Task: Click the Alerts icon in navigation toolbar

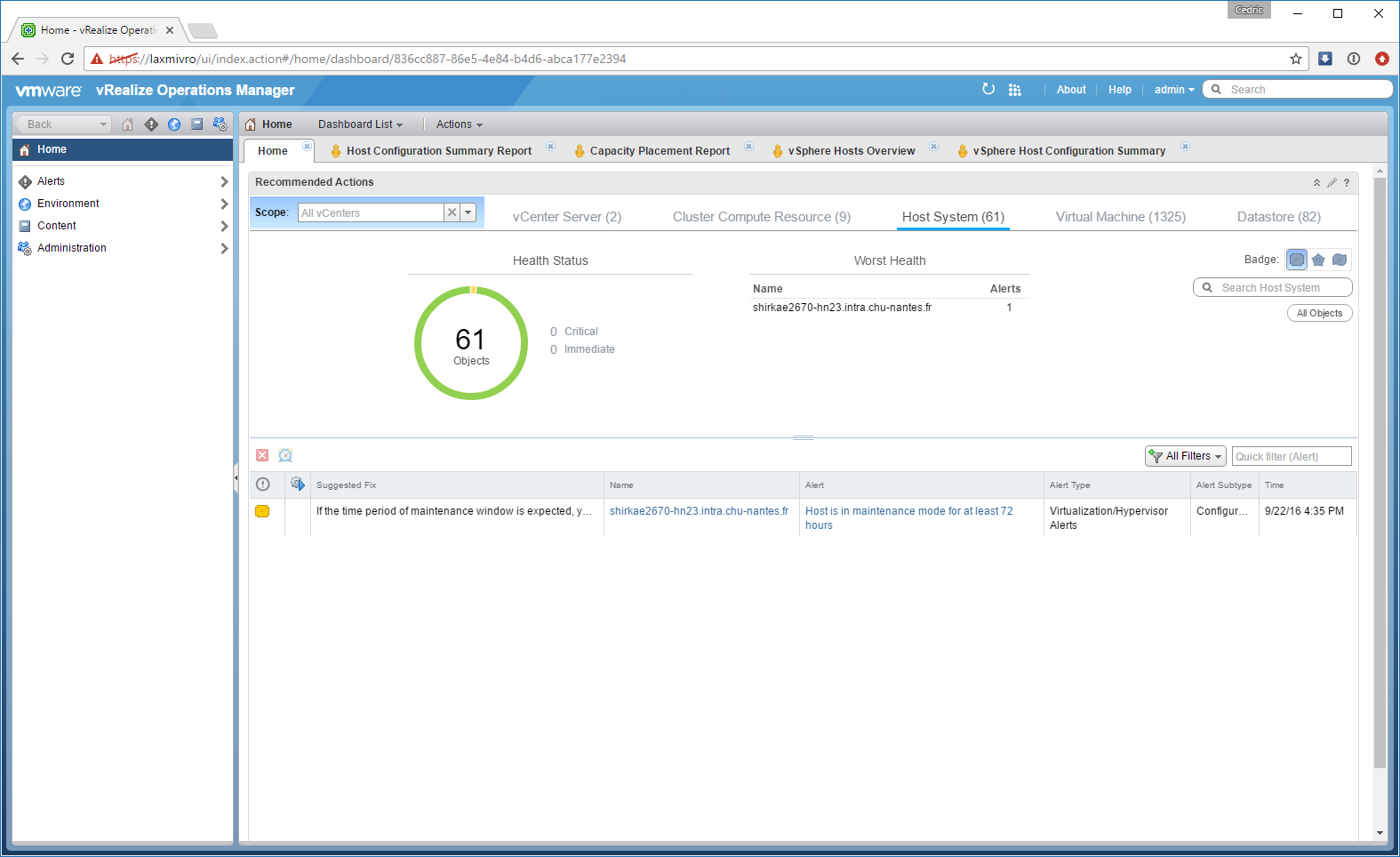Action: [x=151, y=124]
